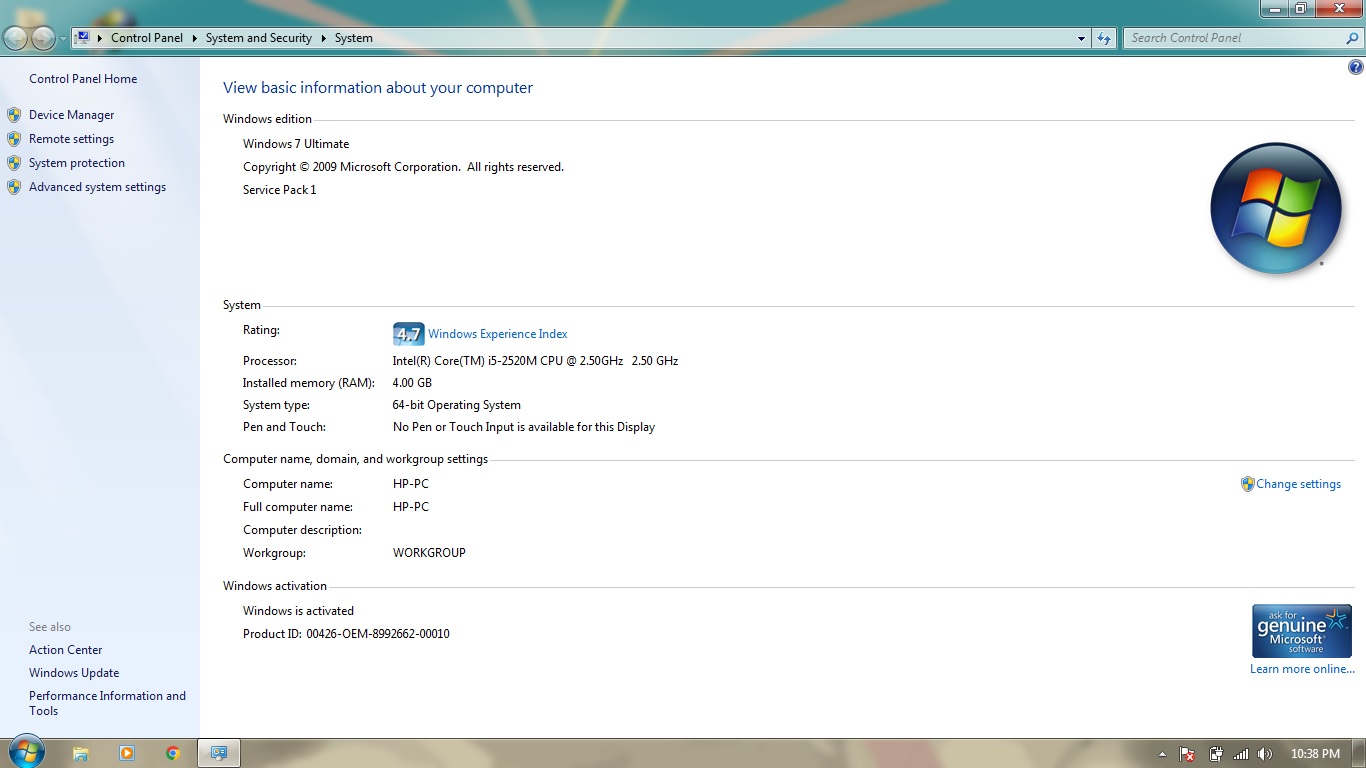Click the volume speaker tray icon
The height and width of the screenshot is (768, 1366).
1265,754
